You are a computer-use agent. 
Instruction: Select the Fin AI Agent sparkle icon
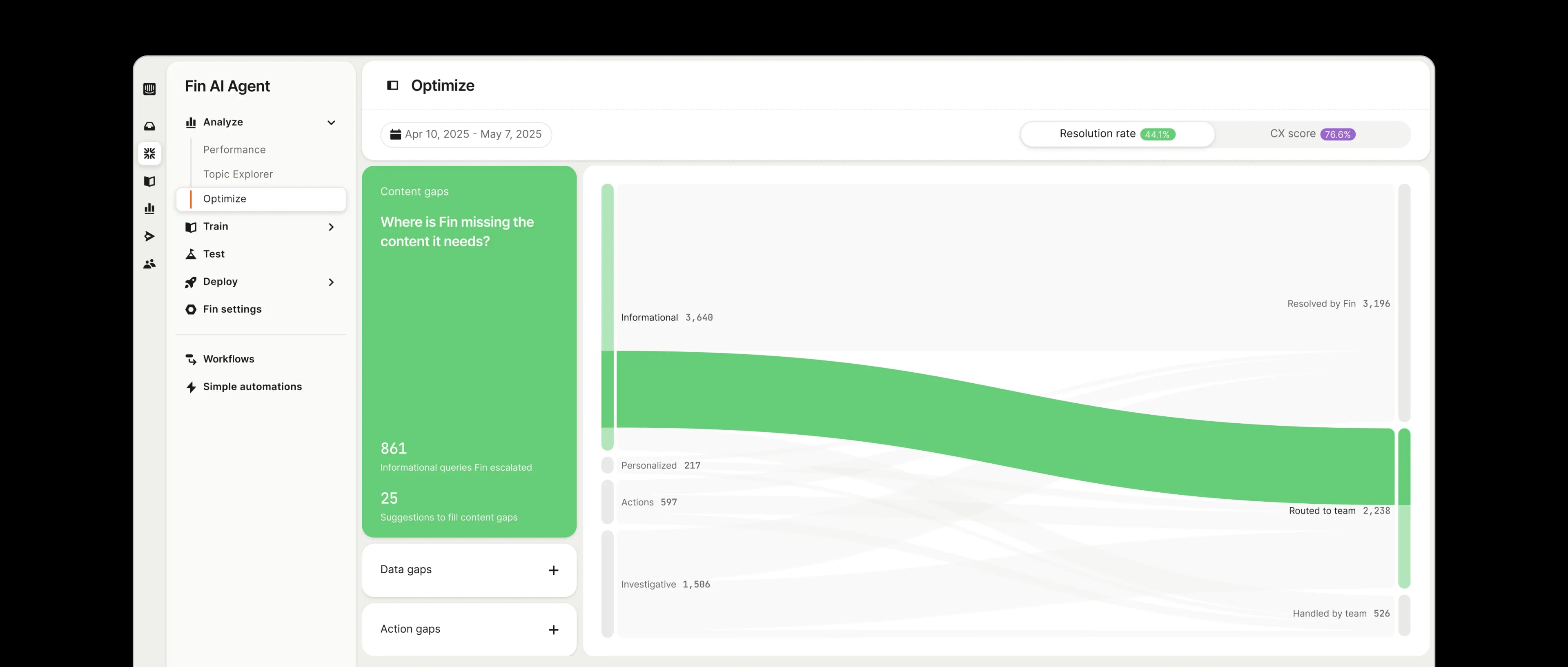[149, 153]
